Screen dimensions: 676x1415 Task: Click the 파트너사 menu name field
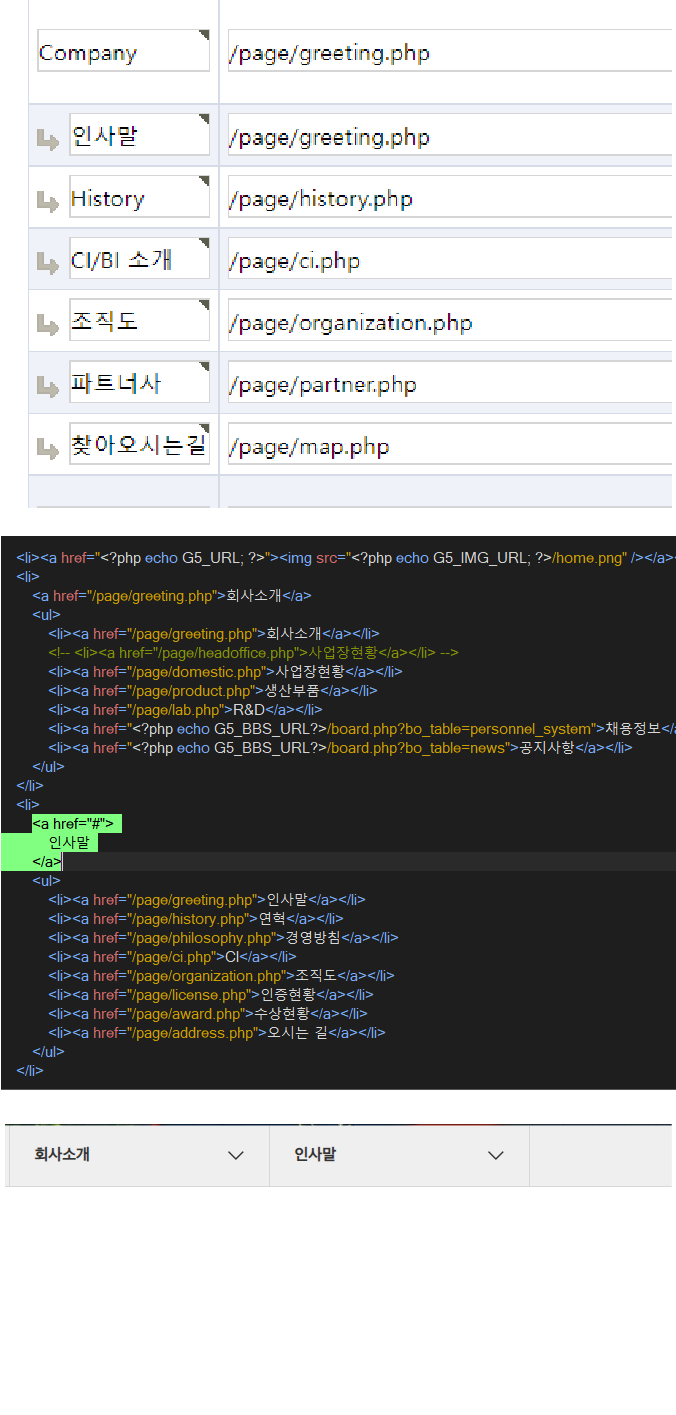[140, 382]
